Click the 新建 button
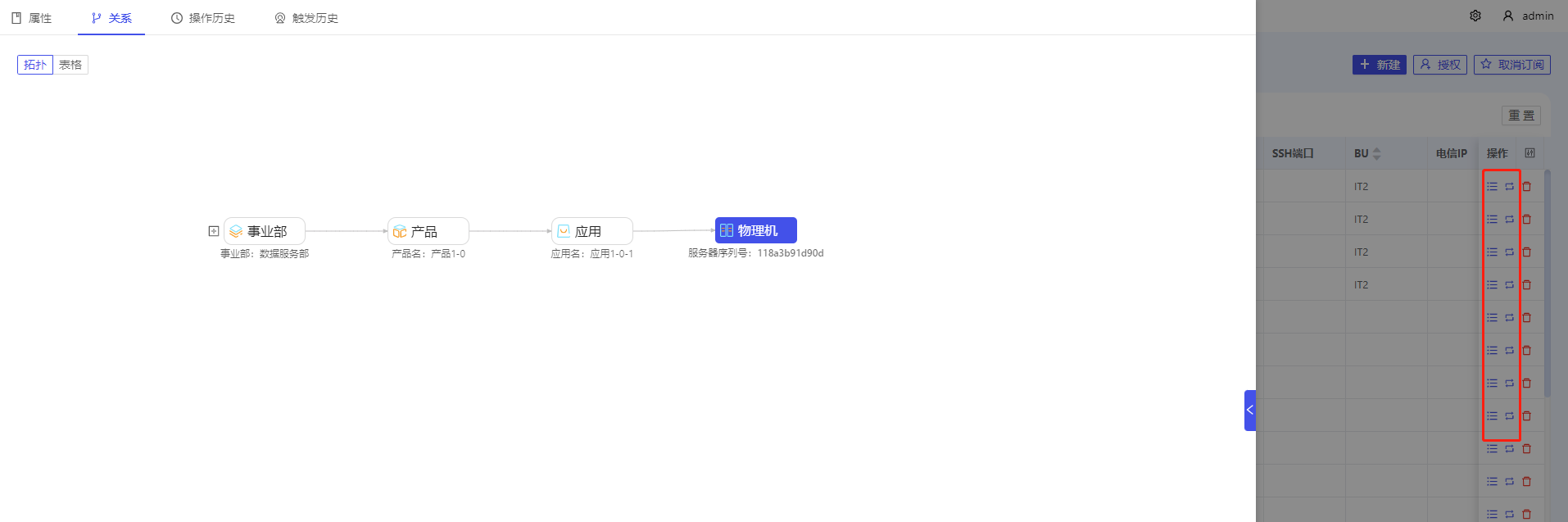This screenshot has width=1568, height=522. pos(1379,65)
